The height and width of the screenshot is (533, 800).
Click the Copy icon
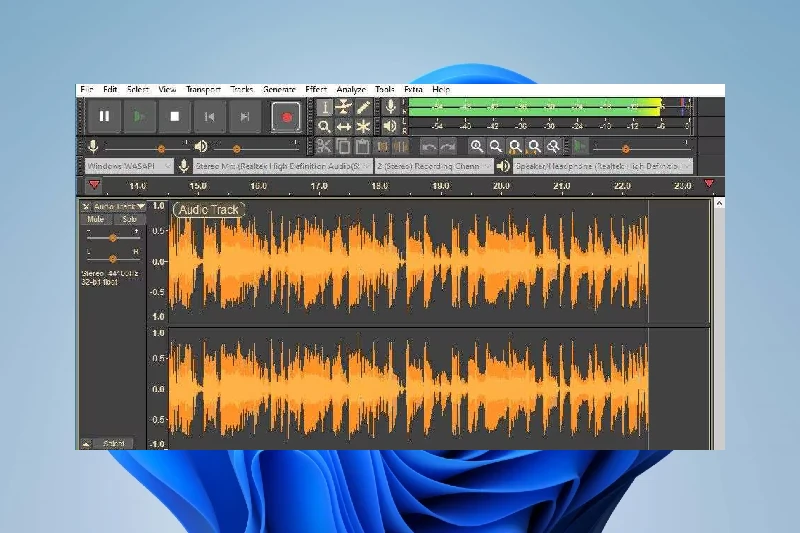[x=343, y=147]
